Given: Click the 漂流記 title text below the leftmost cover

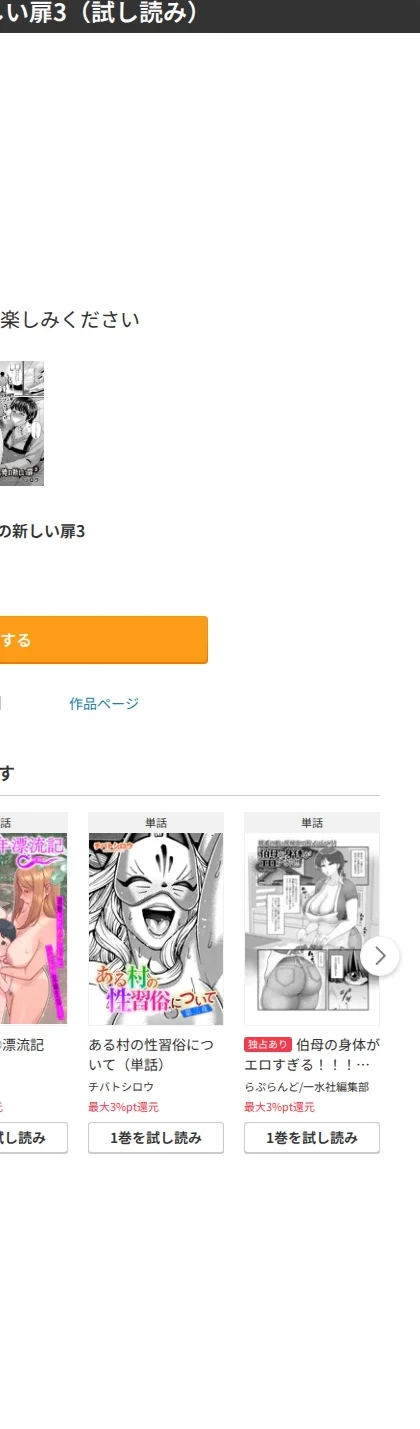Looking at the screenshot, I should (x=22, y=1045).
